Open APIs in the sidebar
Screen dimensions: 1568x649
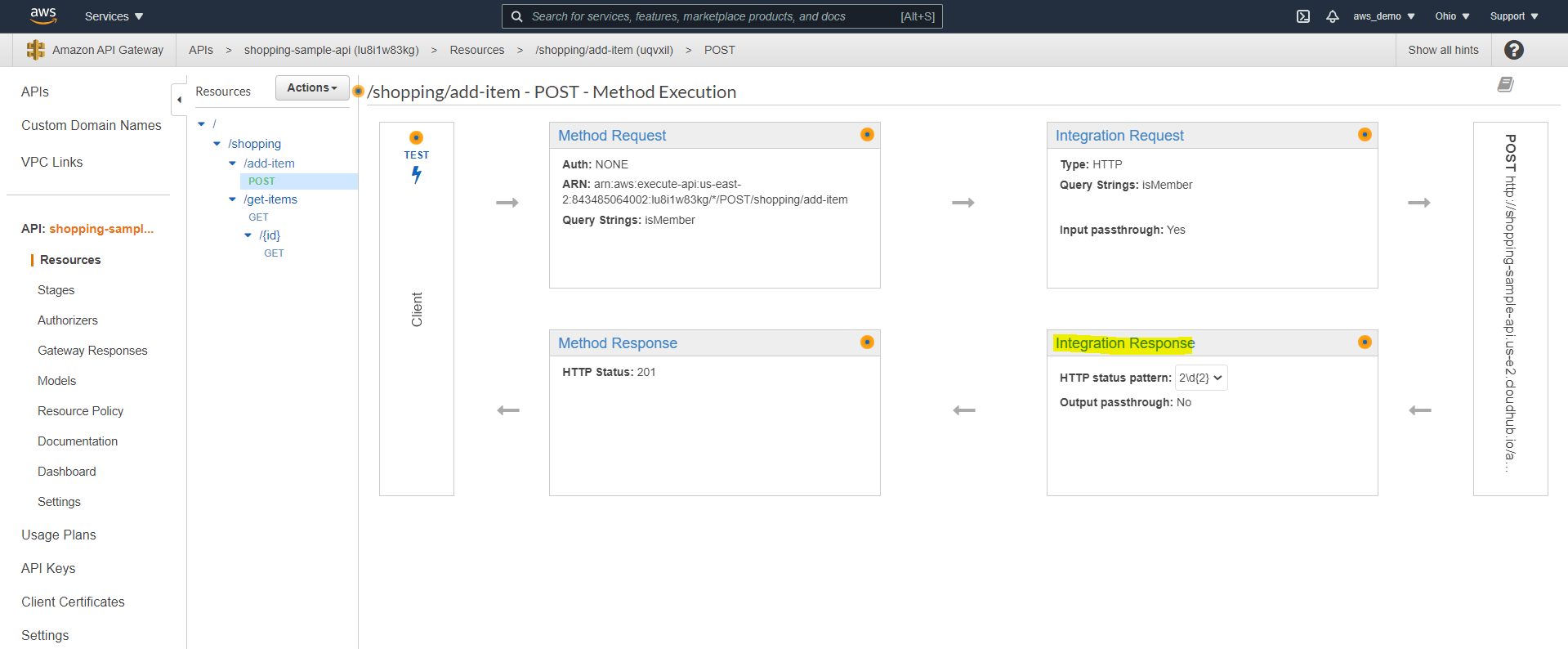click(35, 92)
